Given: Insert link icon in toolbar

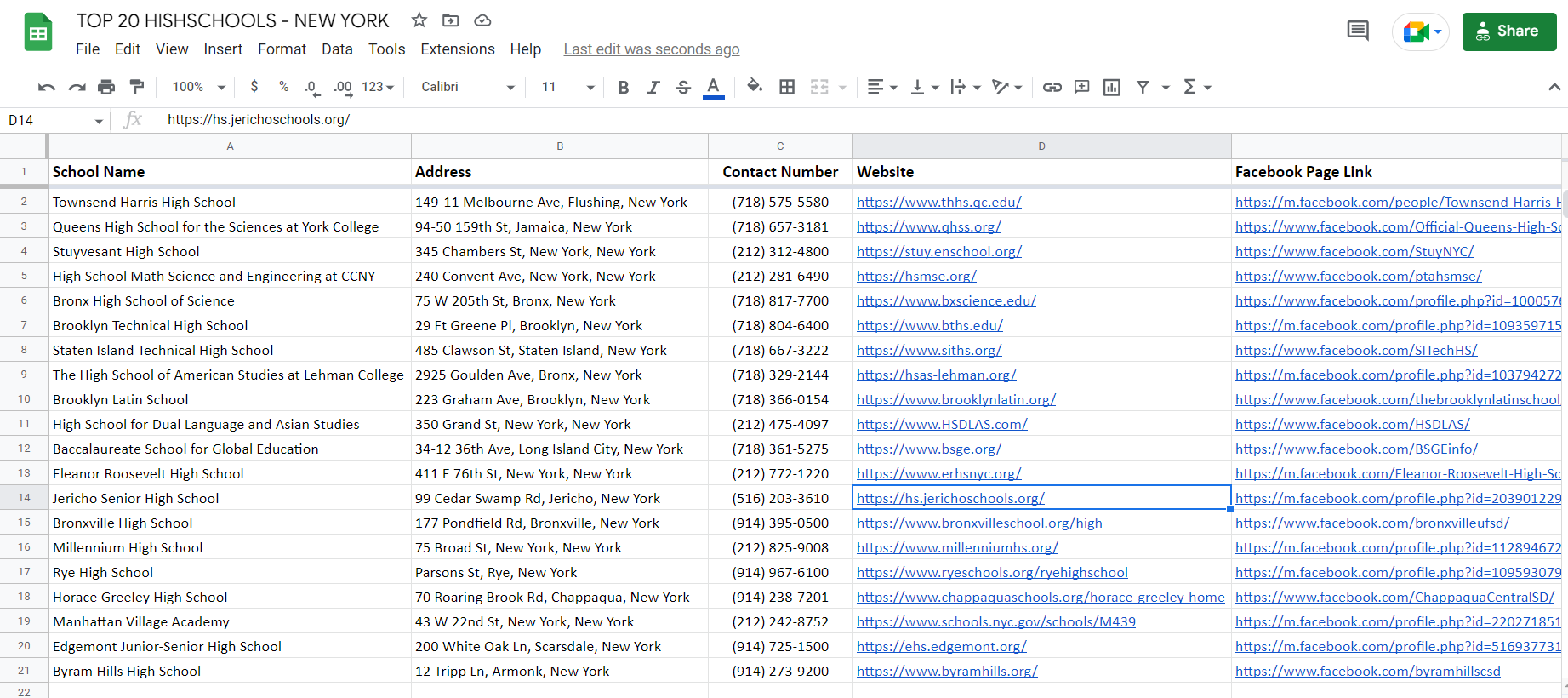Looking at the screenshot, I should tap(1052, 87).
